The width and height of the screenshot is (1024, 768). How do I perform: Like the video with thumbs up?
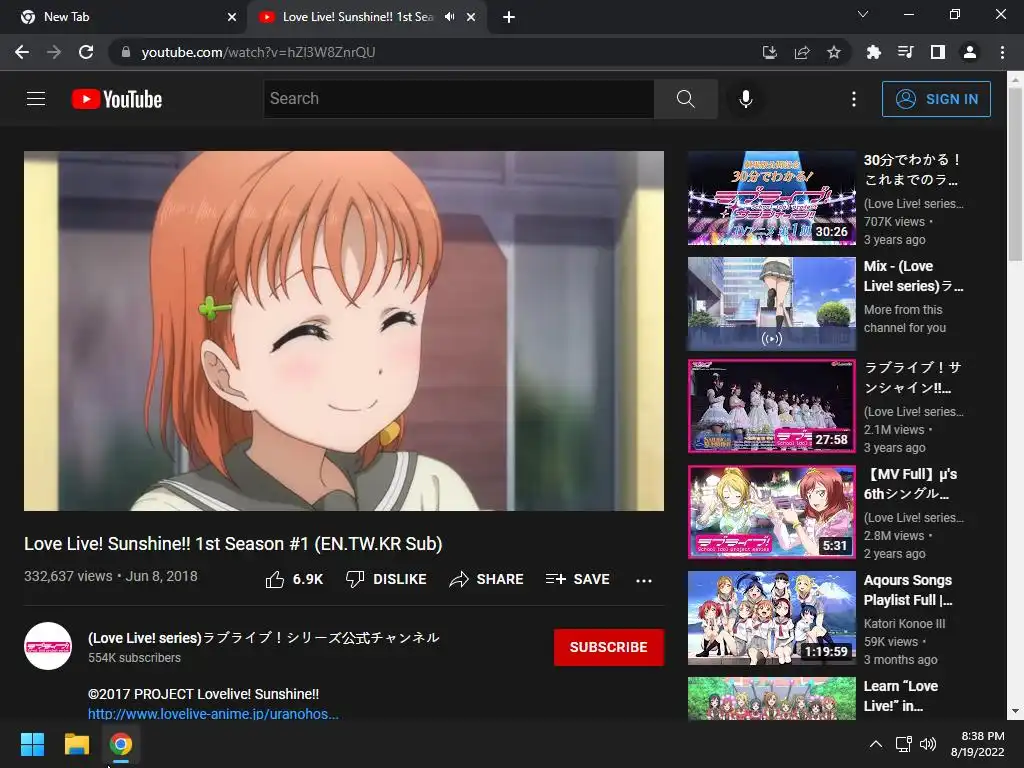tap(294, 579)
